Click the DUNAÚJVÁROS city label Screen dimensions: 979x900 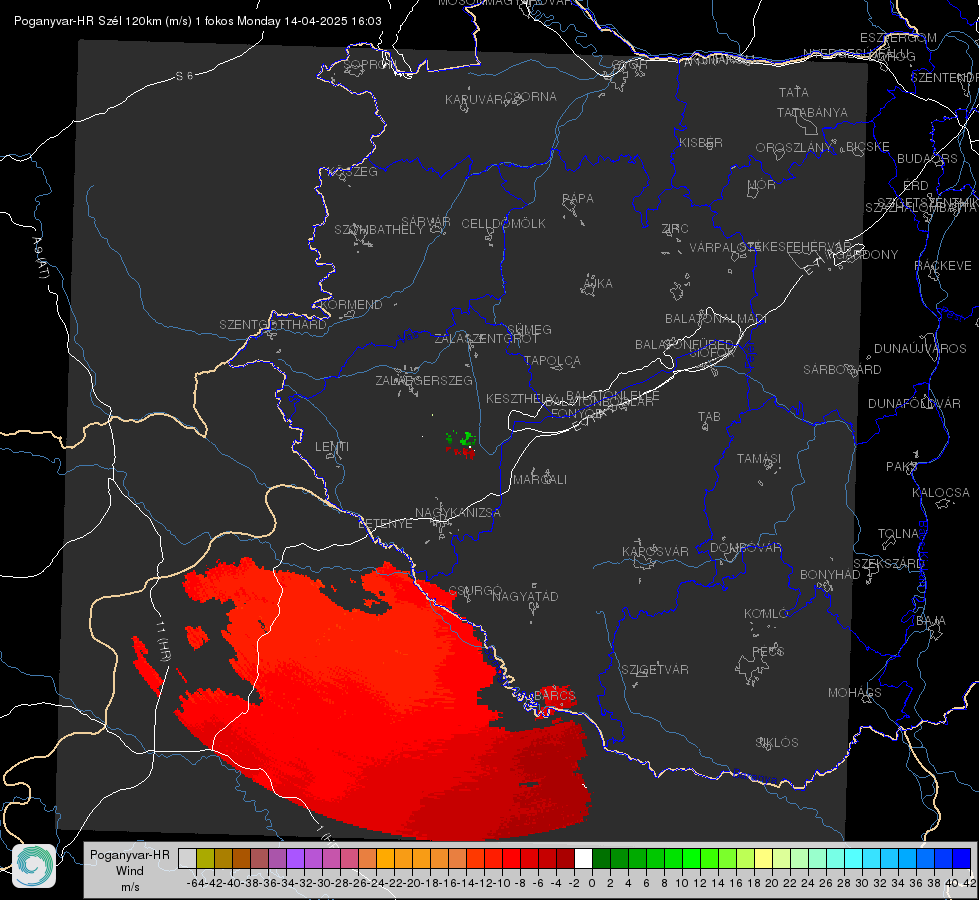[920, 349]
